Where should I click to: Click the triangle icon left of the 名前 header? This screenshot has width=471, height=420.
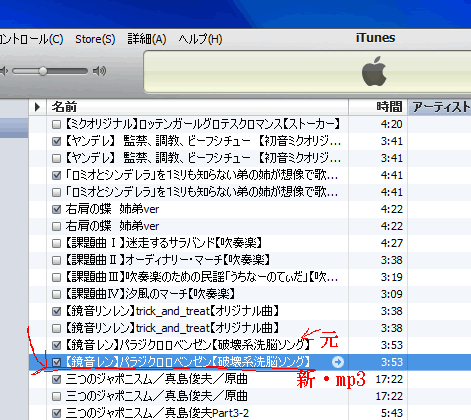37,107
